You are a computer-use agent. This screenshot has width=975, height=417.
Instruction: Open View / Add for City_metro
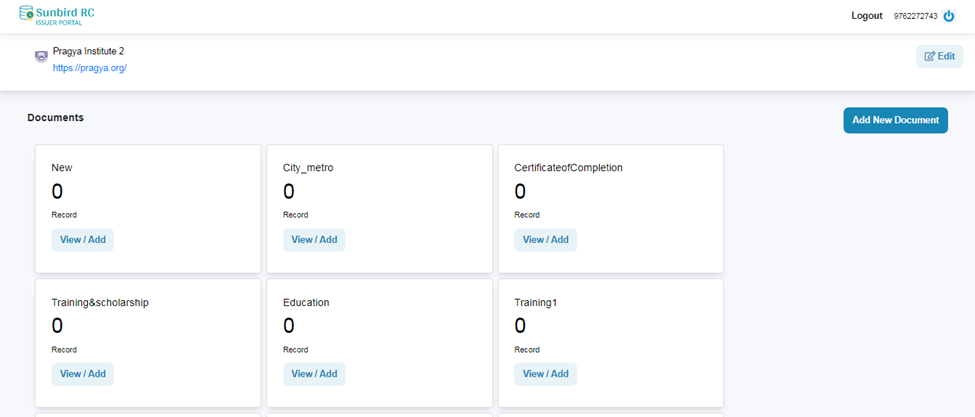(x=314, y=240)
